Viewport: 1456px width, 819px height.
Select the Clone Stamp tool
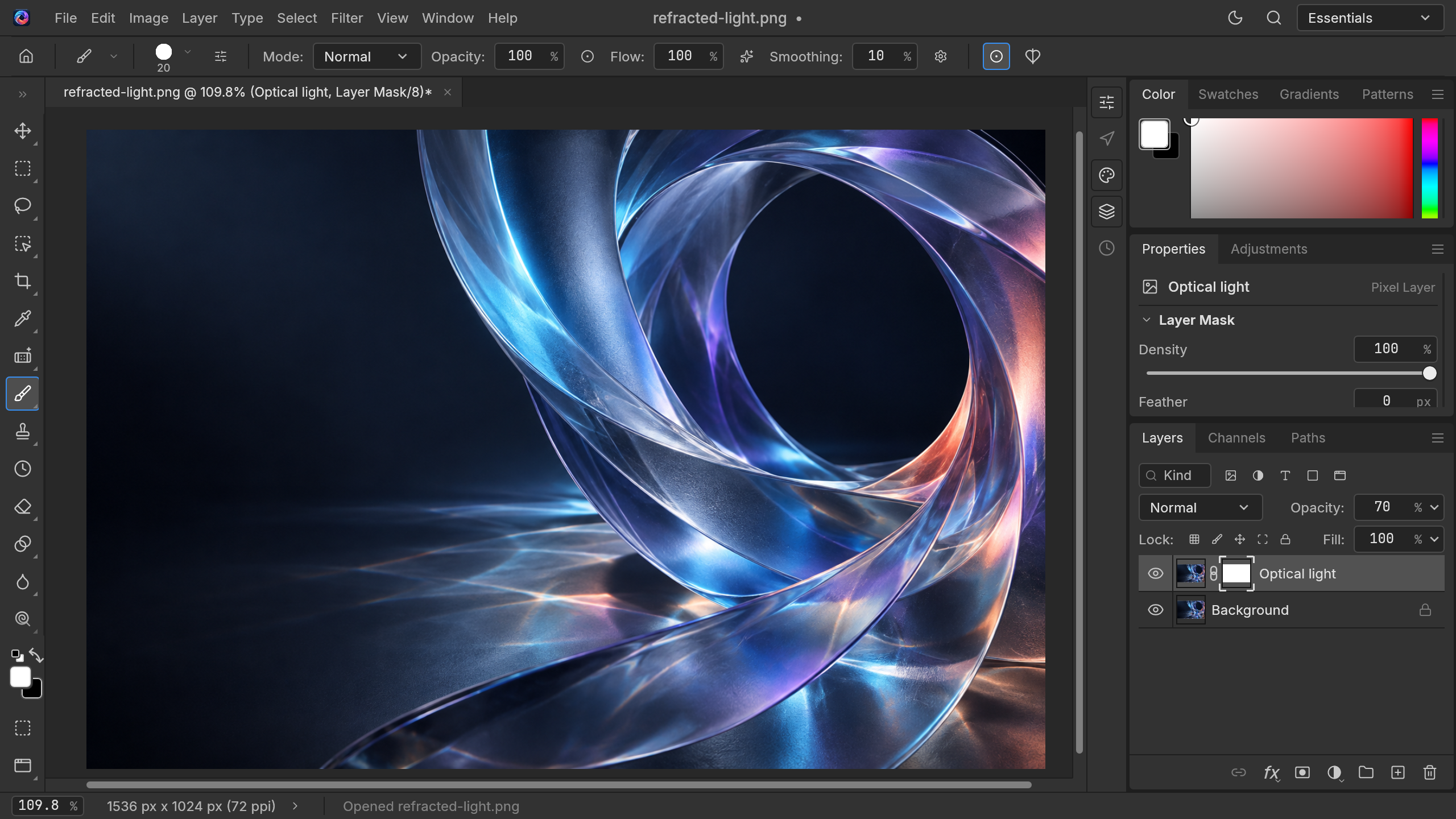pos(23,431)
